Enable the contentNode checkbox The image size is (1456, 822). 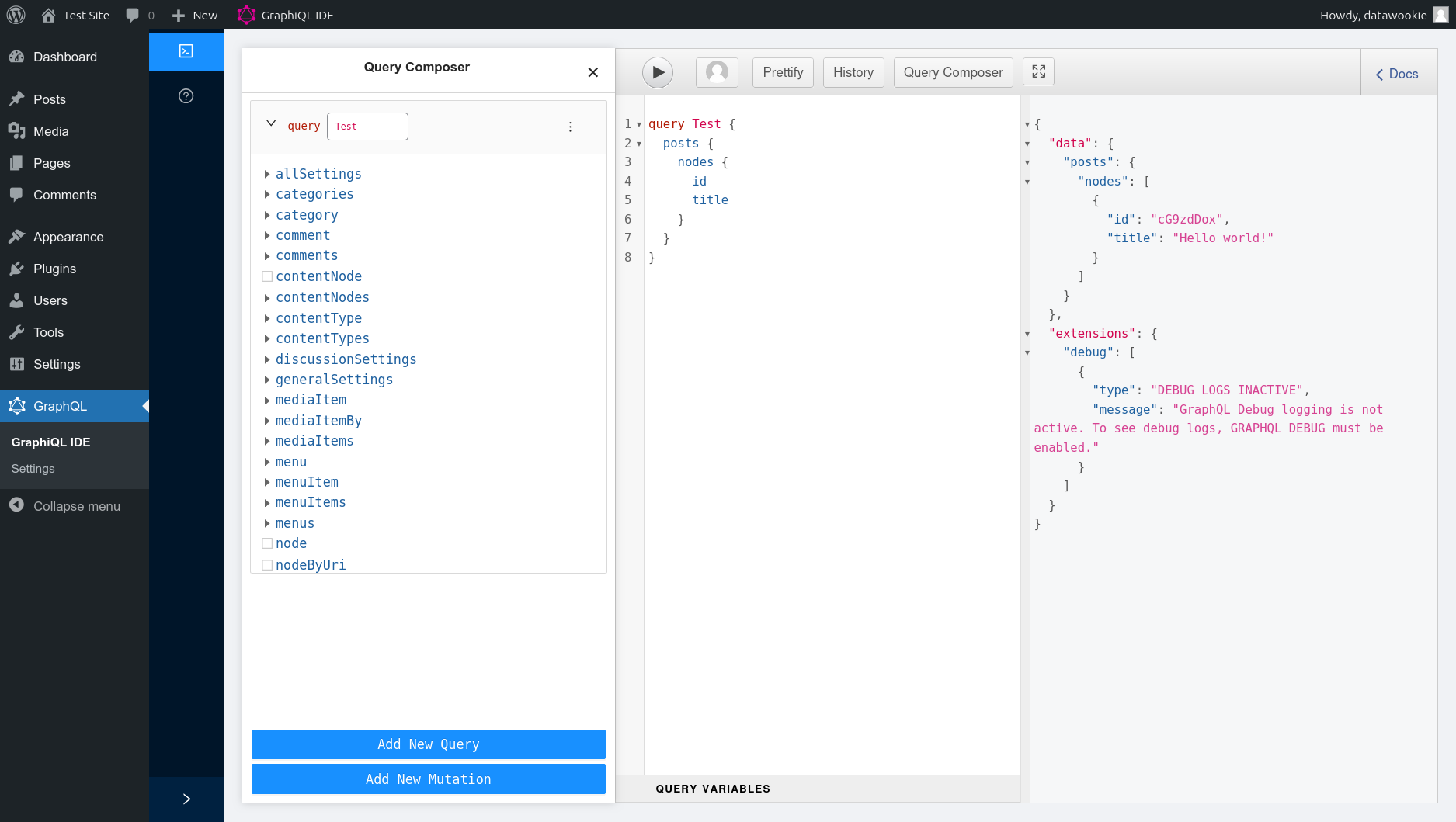(267, 276)
